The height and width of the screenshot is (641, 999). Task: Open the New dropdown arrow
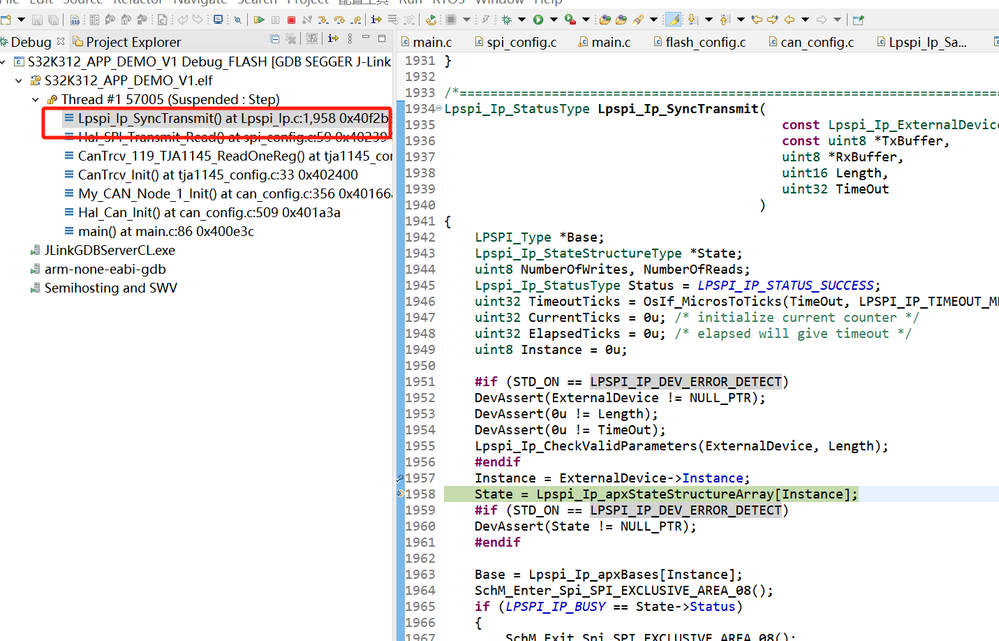[21, 20]
